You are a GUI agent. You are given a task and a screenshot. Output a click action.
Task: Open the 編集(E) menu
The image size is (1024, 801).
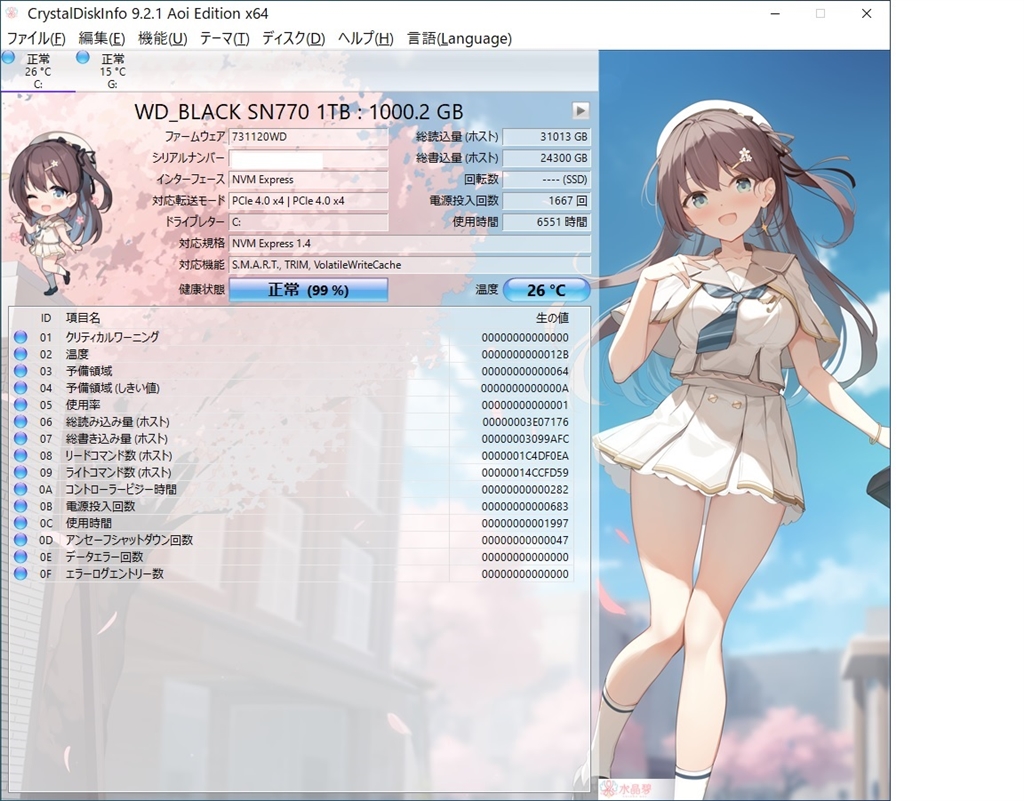[x=101, y=39]
